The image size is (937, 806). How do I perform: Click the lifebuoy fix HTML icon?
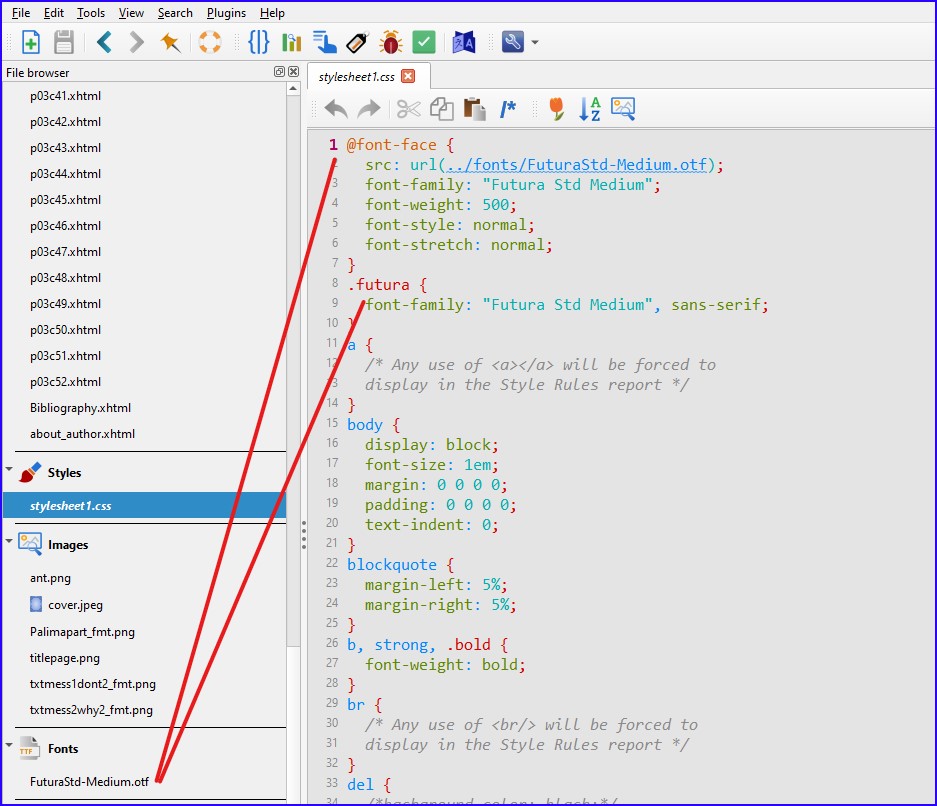coord(210,42)
